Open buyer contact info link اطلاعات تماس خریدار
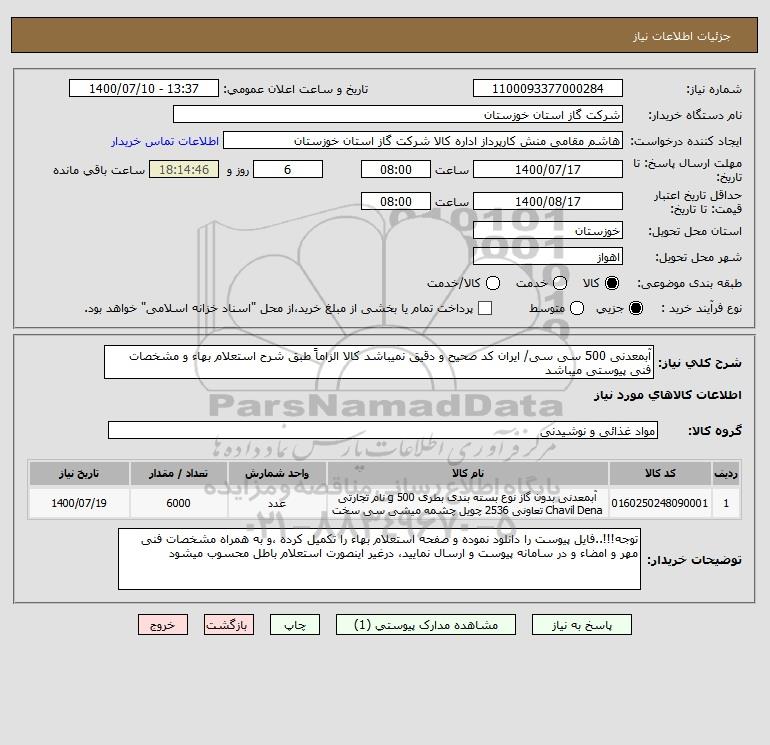The height and width of the screenshot is (745, 770). click(165, 141)
